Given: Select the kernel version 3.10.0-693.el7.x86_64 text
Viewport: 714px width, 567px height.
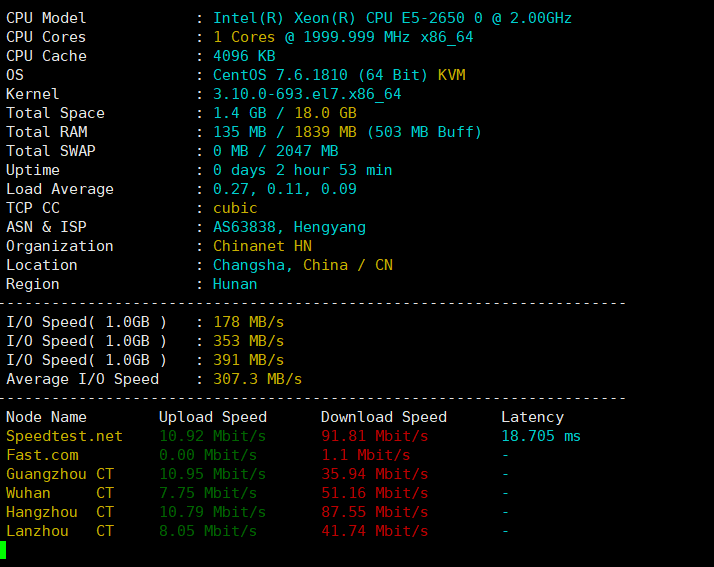Looking at the screenshot, I should [x=307, y=94].
